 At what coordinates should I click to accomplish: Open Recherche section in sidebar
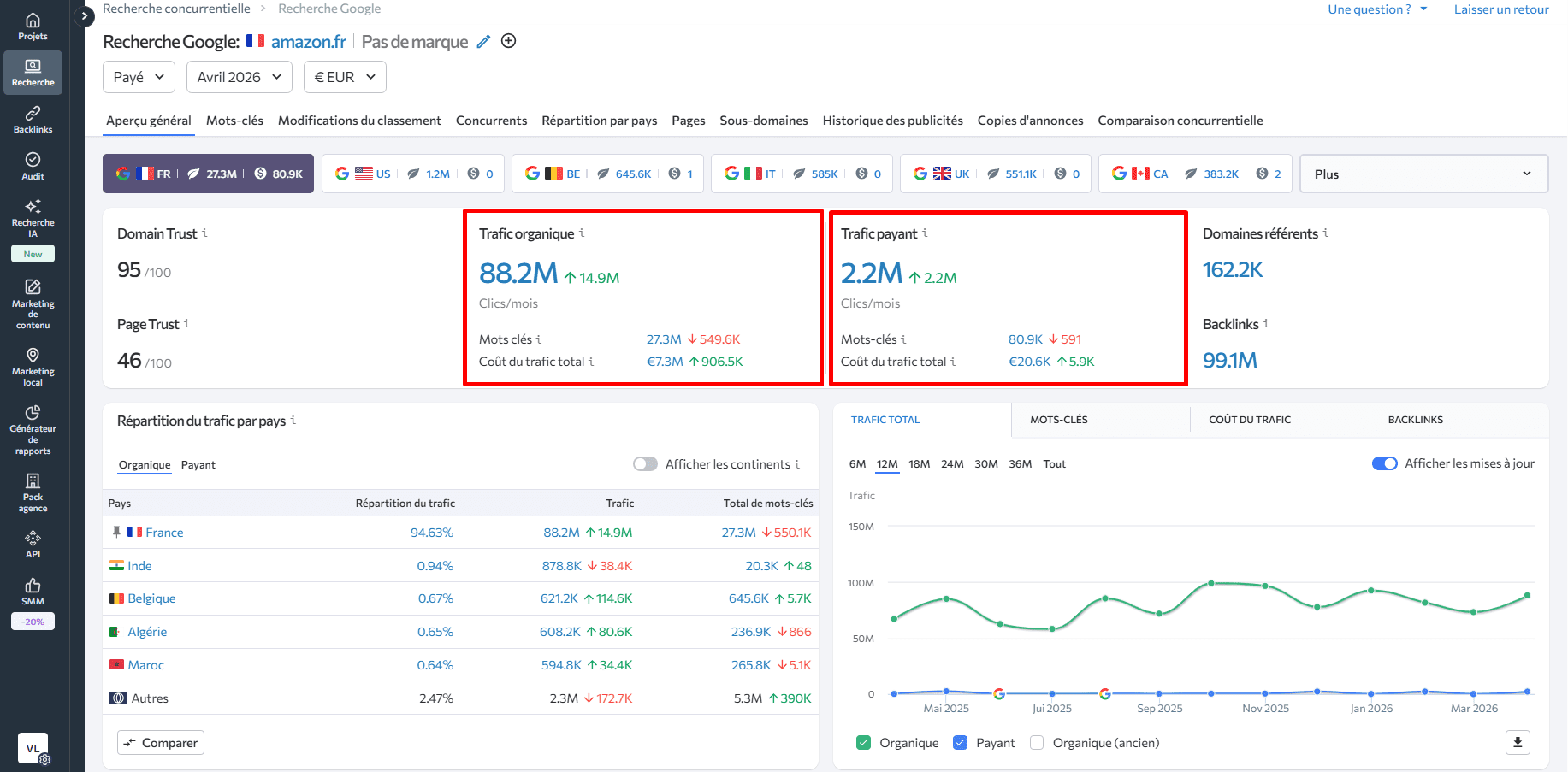pos(33,73)
